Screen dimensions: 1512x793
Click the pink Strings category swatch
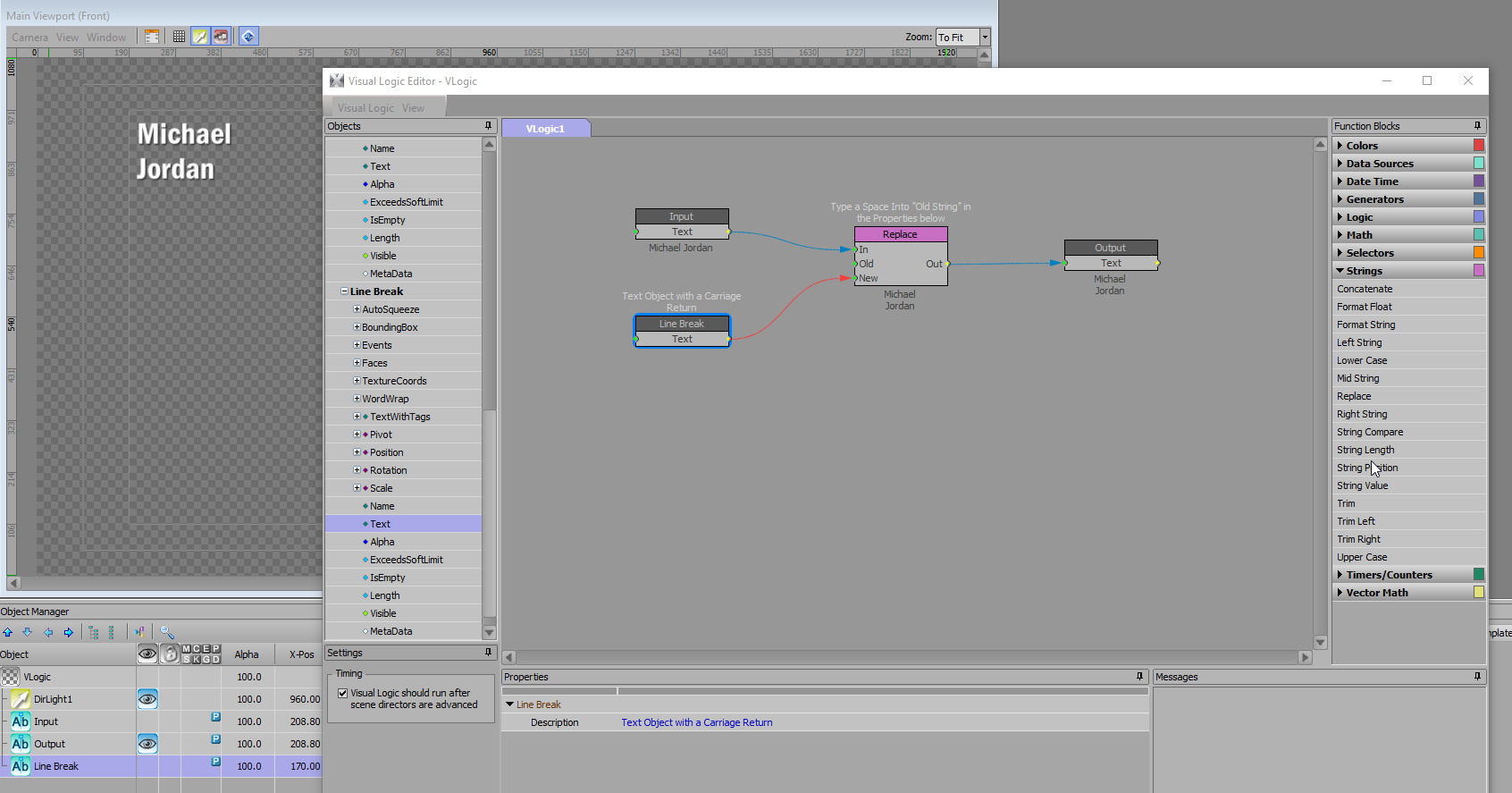1478,270
